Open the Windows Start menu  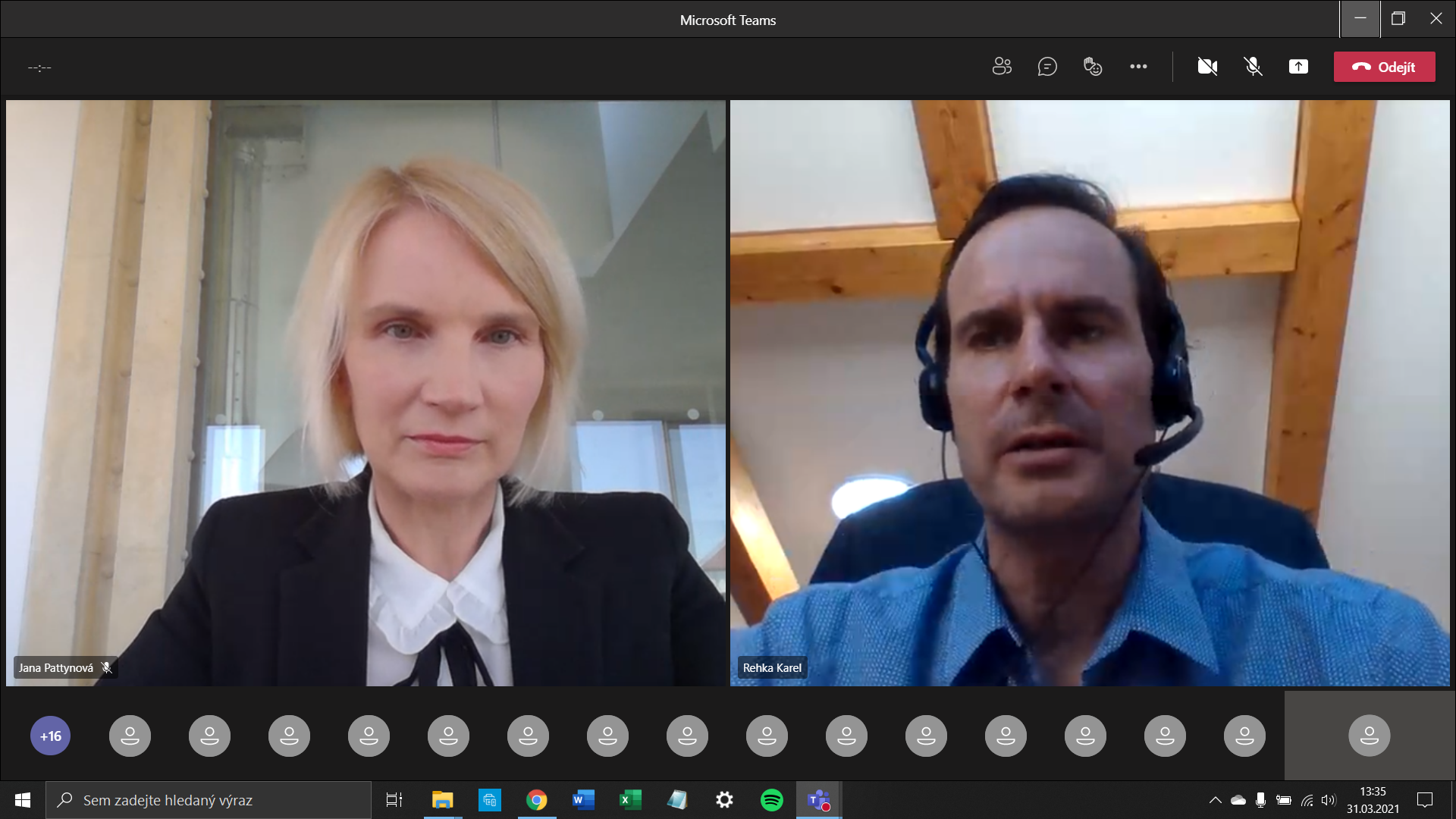coord(23,800)
